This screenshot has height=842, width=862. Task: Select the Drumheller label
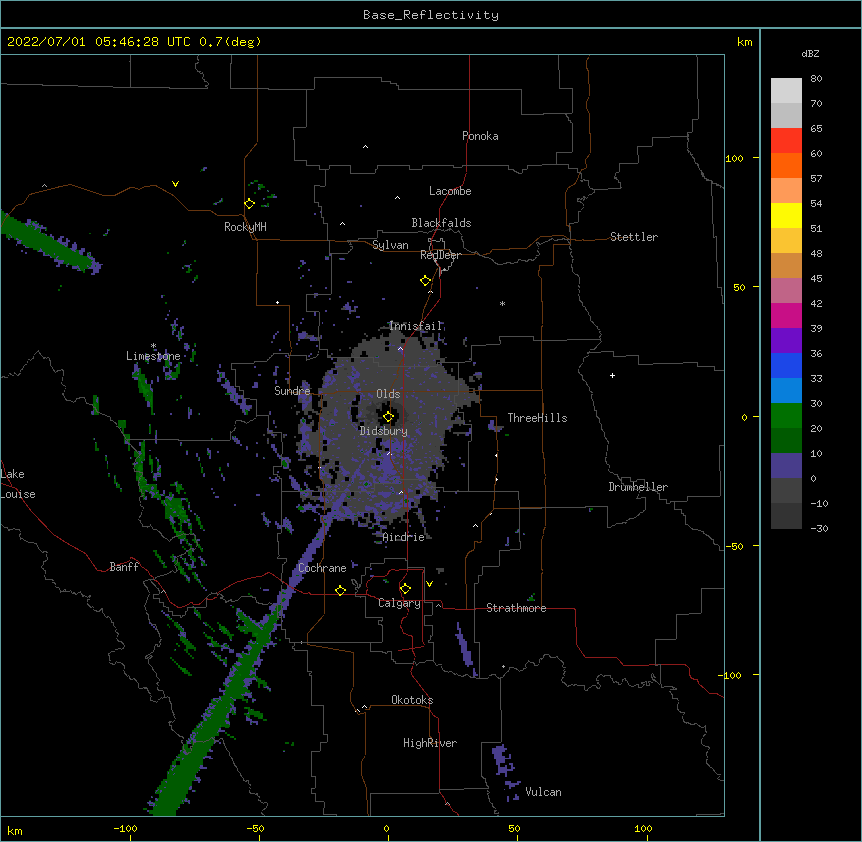tap(638, 487)
